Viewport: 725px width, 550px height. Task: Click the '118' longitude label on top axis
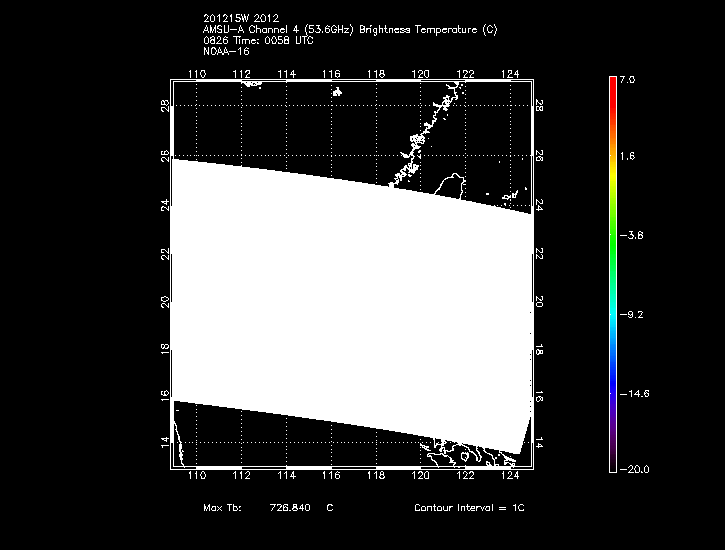click(376, 74)
